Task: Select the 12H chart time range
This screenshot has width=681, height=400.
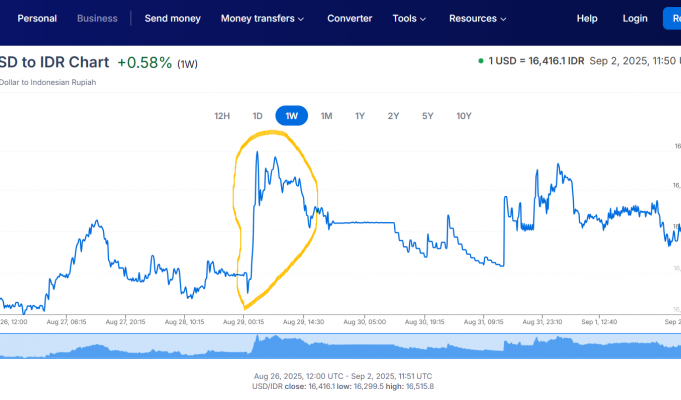Action: pos(222,116)
